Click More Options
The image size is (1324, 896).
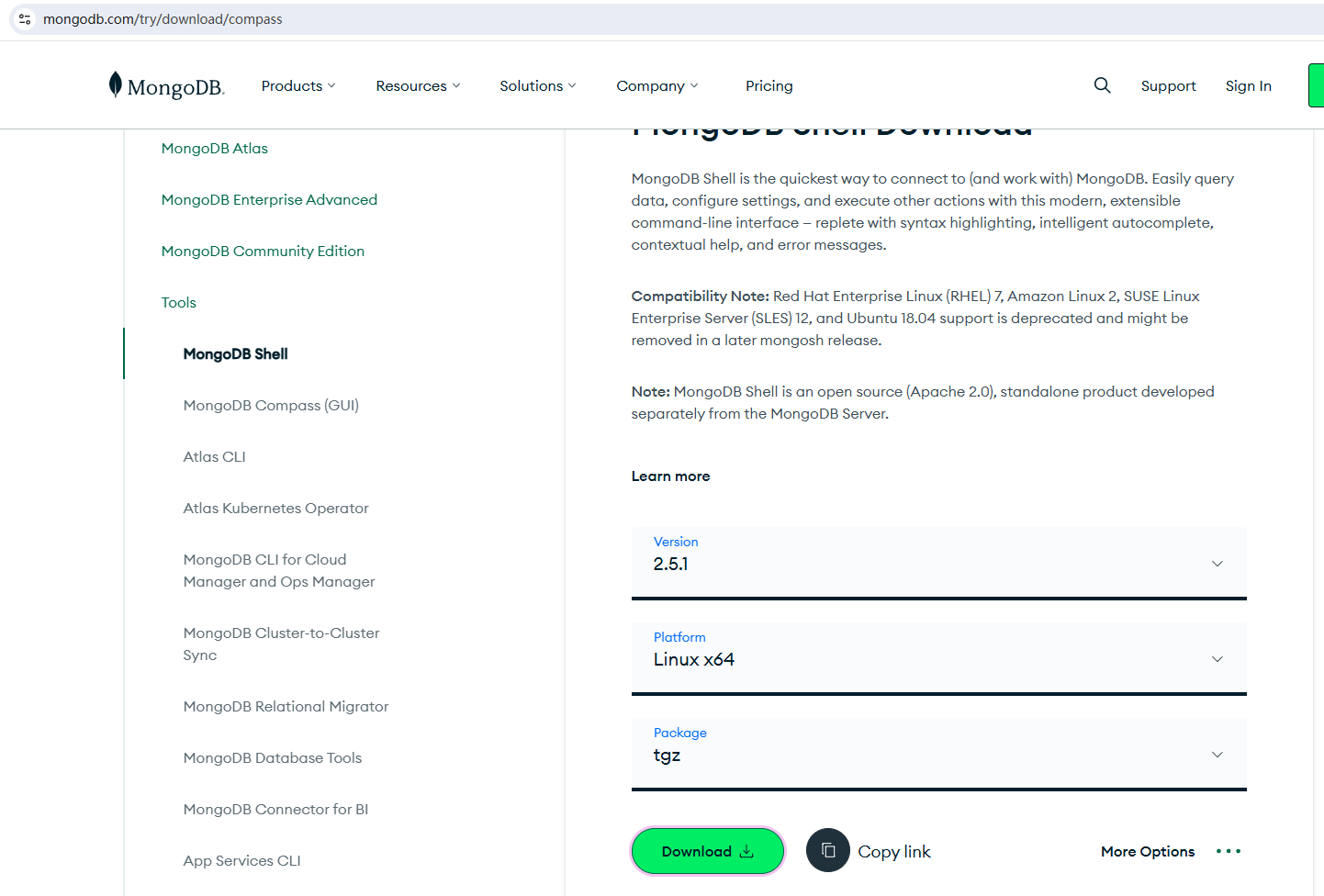tap(1148, 851)
